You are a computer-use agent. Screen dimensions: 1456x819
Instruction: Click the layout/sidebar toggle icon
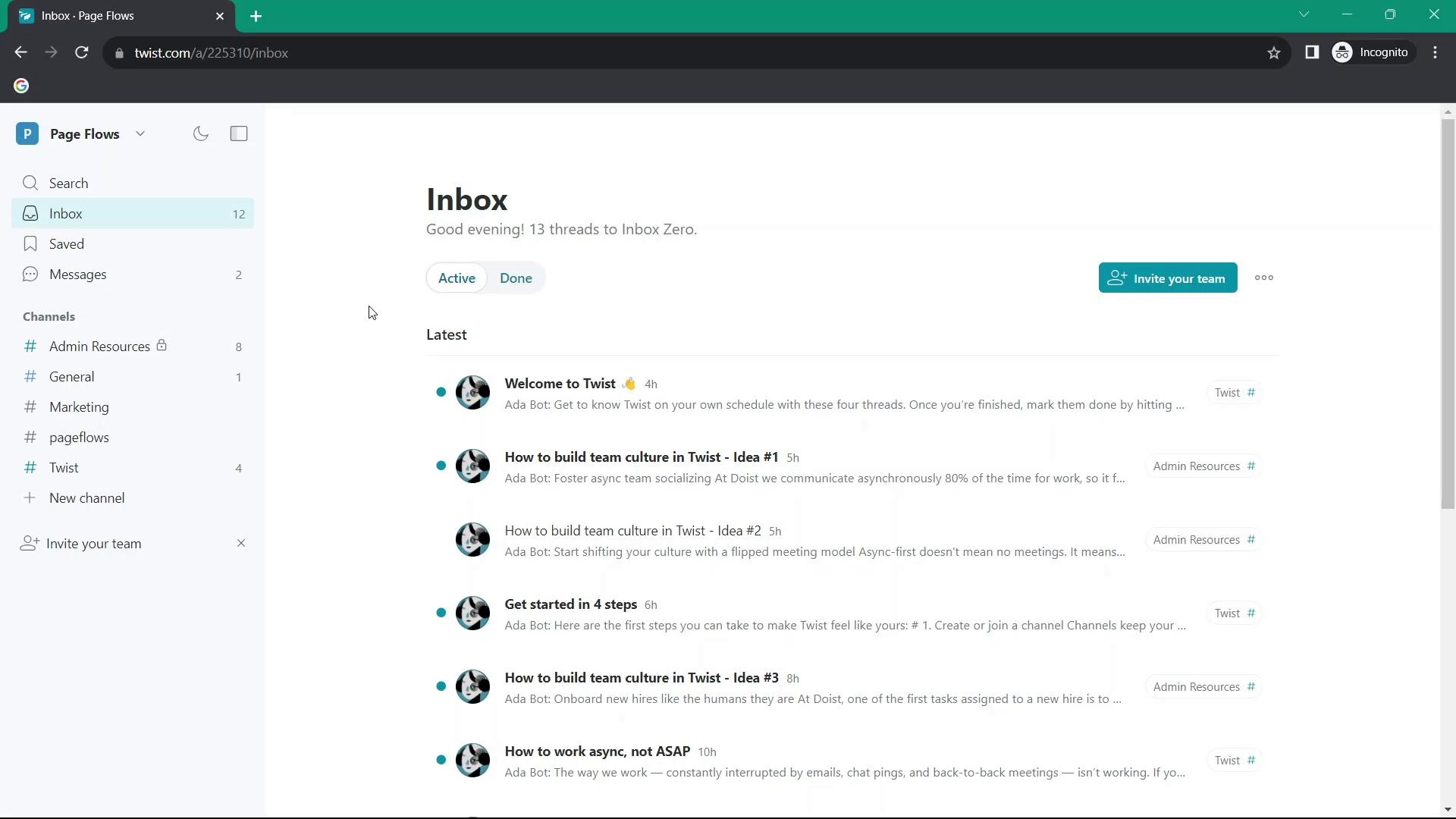[x=239, y=133]
